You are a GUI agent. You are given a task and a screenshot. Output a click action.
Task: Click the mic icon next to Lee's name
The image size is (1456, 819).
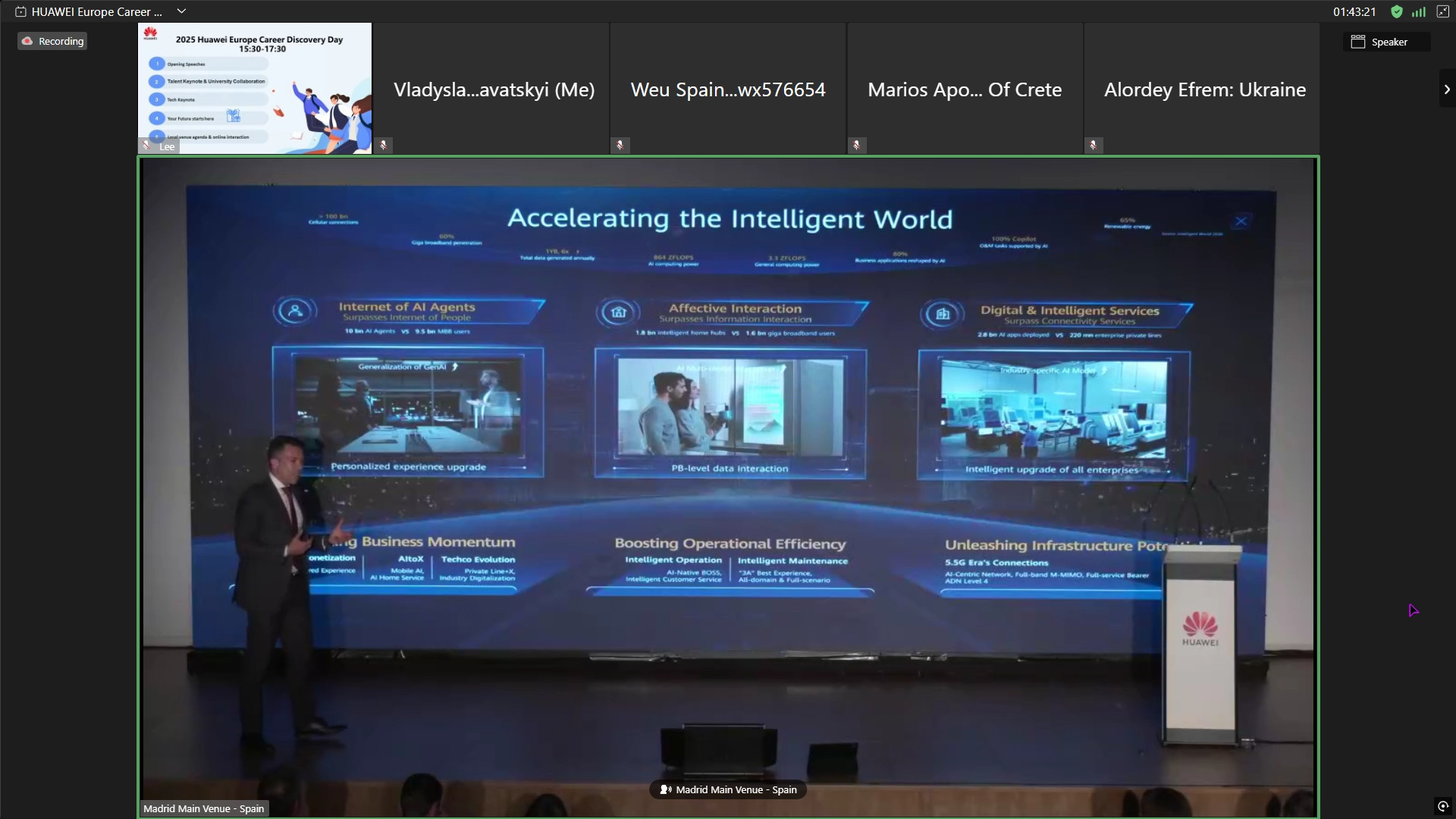pyautogui.click(x=147, y=146)
